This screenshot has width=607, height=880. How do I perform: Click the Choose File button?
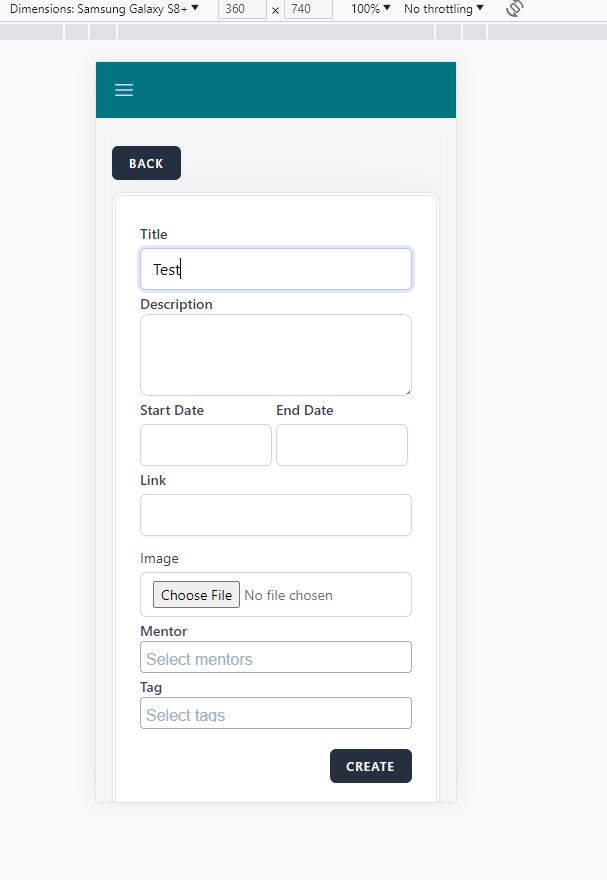[196, 595]
